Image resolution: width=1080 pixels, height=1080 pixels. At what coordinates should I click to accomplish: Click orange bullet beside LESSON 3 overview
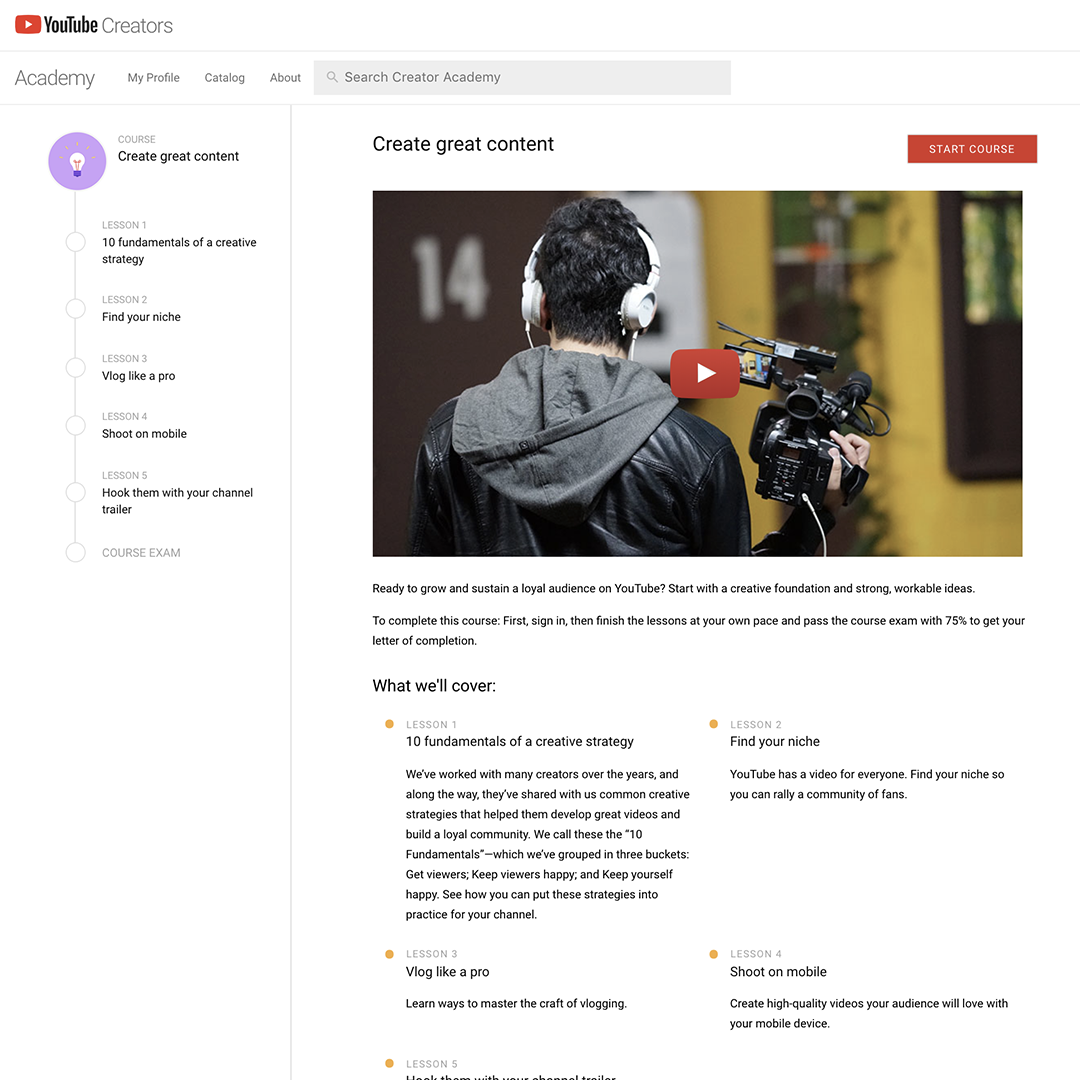click(389, 954)
